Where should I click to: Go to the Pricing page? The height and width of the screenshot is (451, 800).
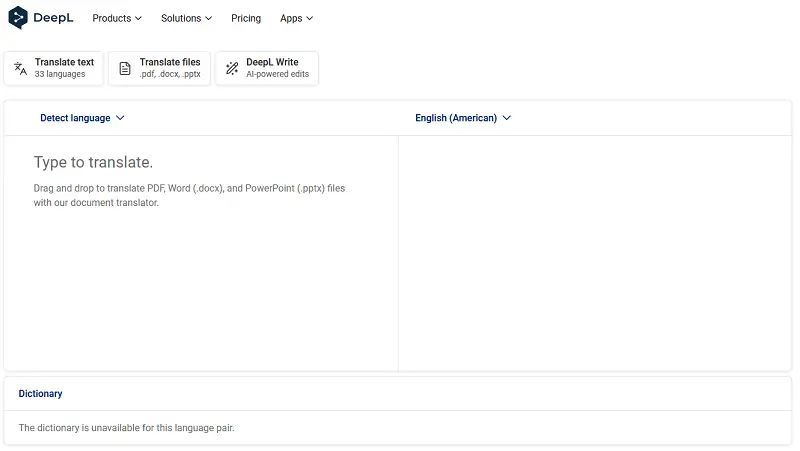(x=246, y=18)
